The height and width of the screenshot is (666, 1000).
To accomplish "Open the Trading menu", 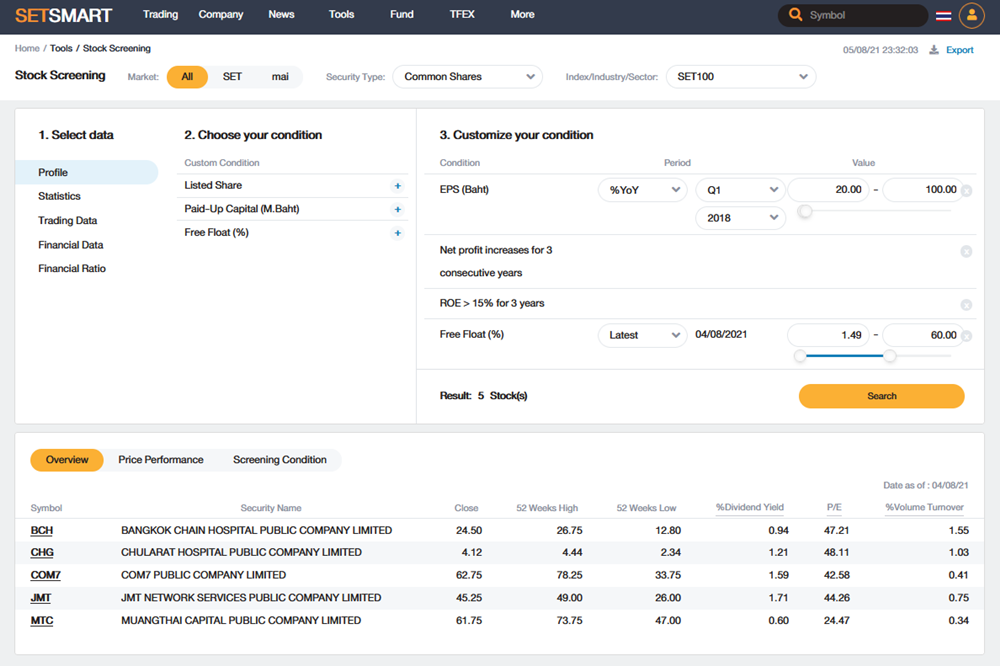I will 160,14.
